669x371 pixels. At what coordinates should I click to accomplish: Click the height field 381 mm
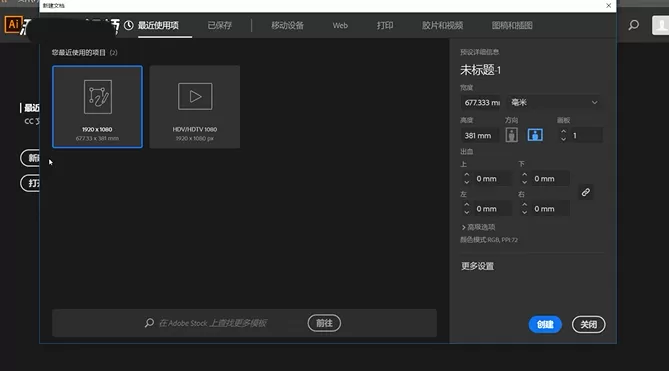pyautogui.click(x=480, y=136)
